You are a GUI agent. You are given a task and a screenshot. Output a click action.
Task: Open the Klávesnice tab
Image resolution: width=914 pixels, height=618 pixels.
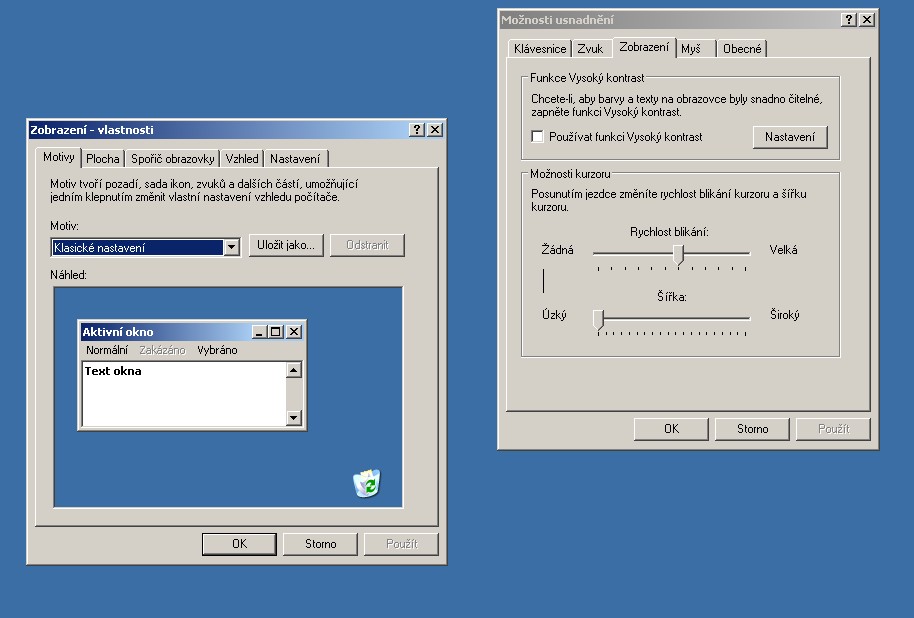(x=540, y=49)
